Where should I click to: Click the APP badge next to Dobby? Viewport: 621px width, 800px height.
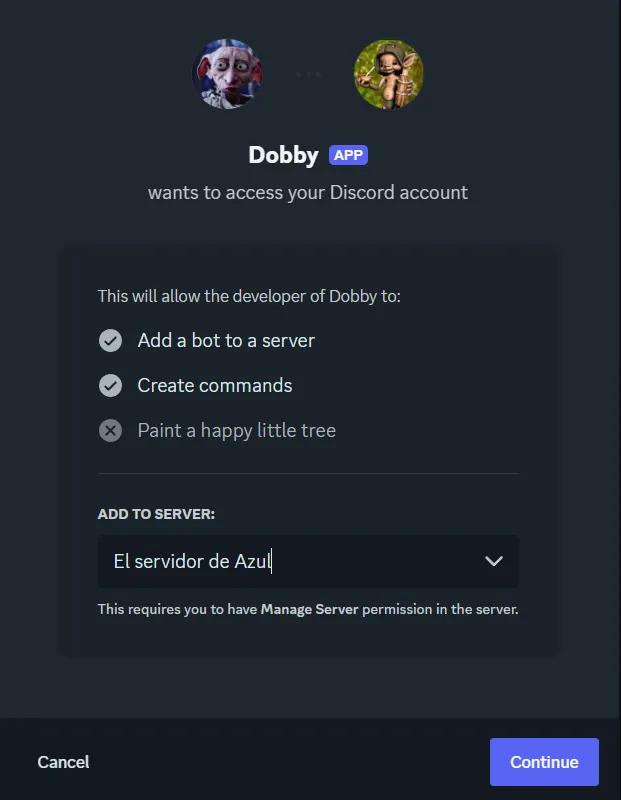(348, 155)
